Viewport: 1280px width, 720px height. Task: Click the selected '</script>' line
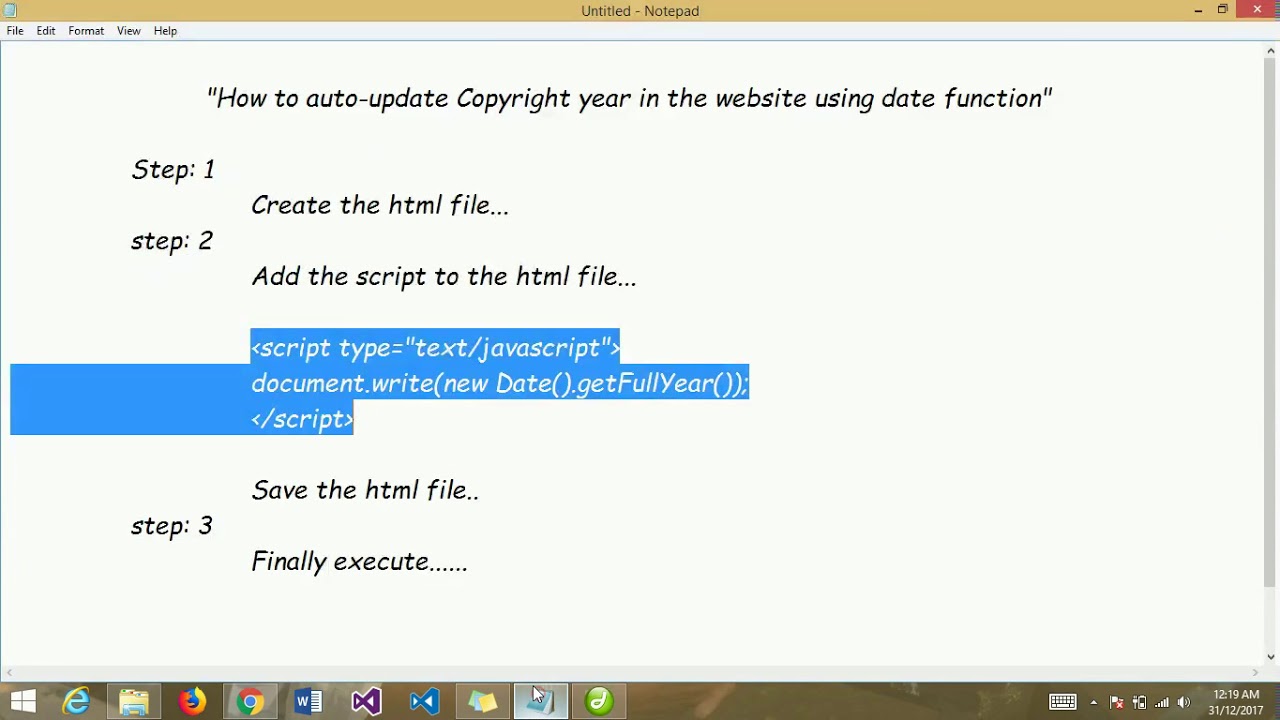pyautogui.click(x=302, y=419)
